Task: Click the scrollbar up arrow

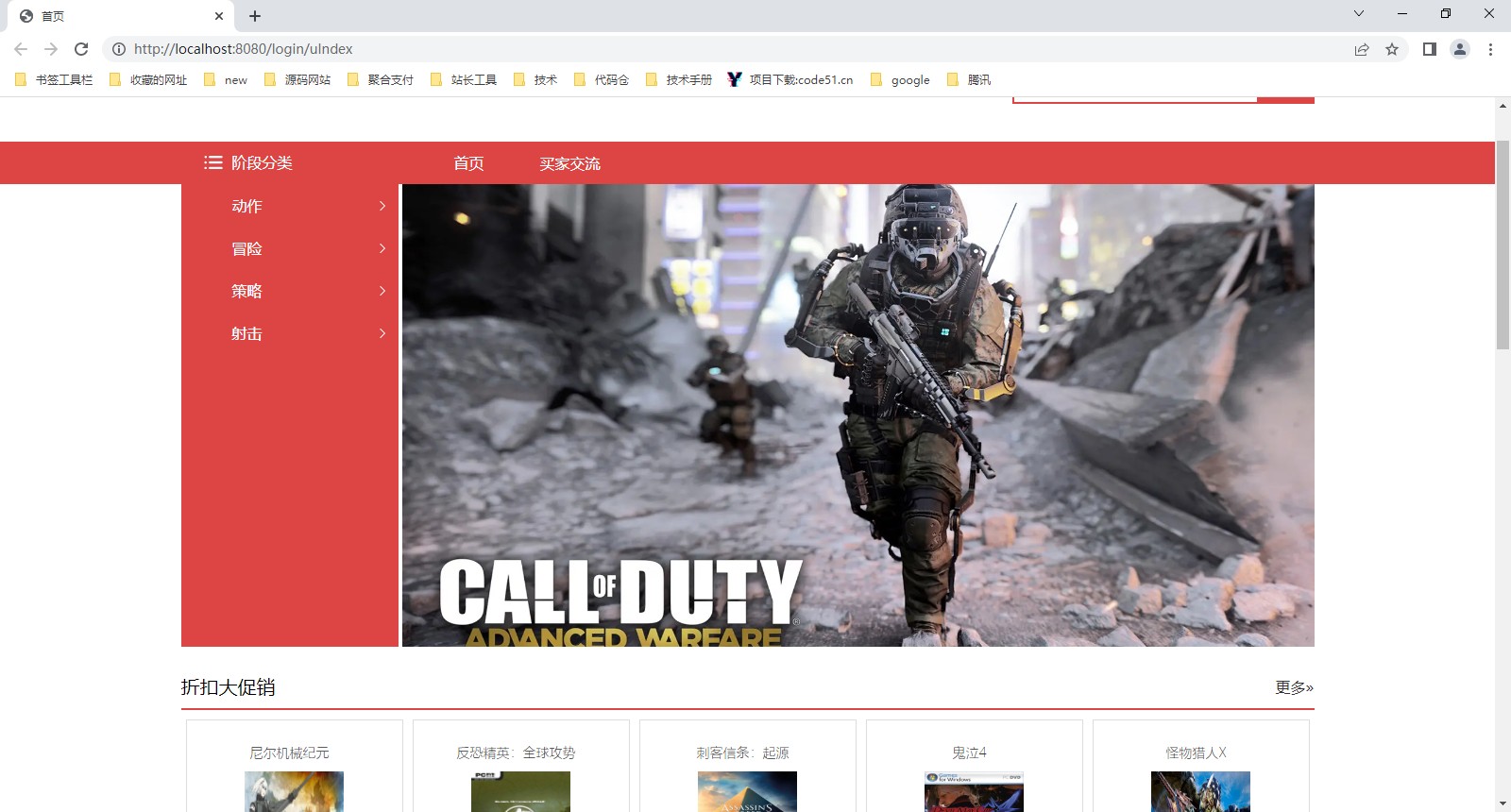Action: pos(1503,105)
